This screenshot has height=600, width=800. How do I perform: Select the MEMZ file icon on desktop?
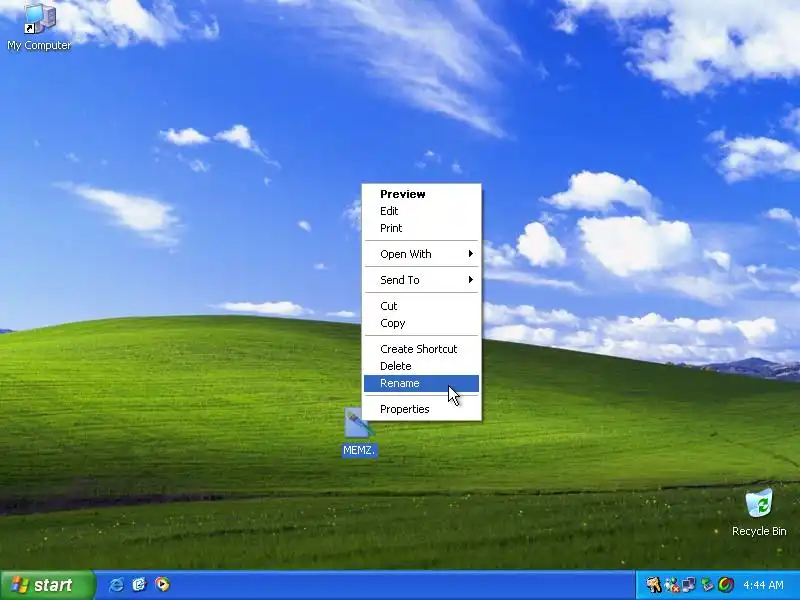[359, 422]
